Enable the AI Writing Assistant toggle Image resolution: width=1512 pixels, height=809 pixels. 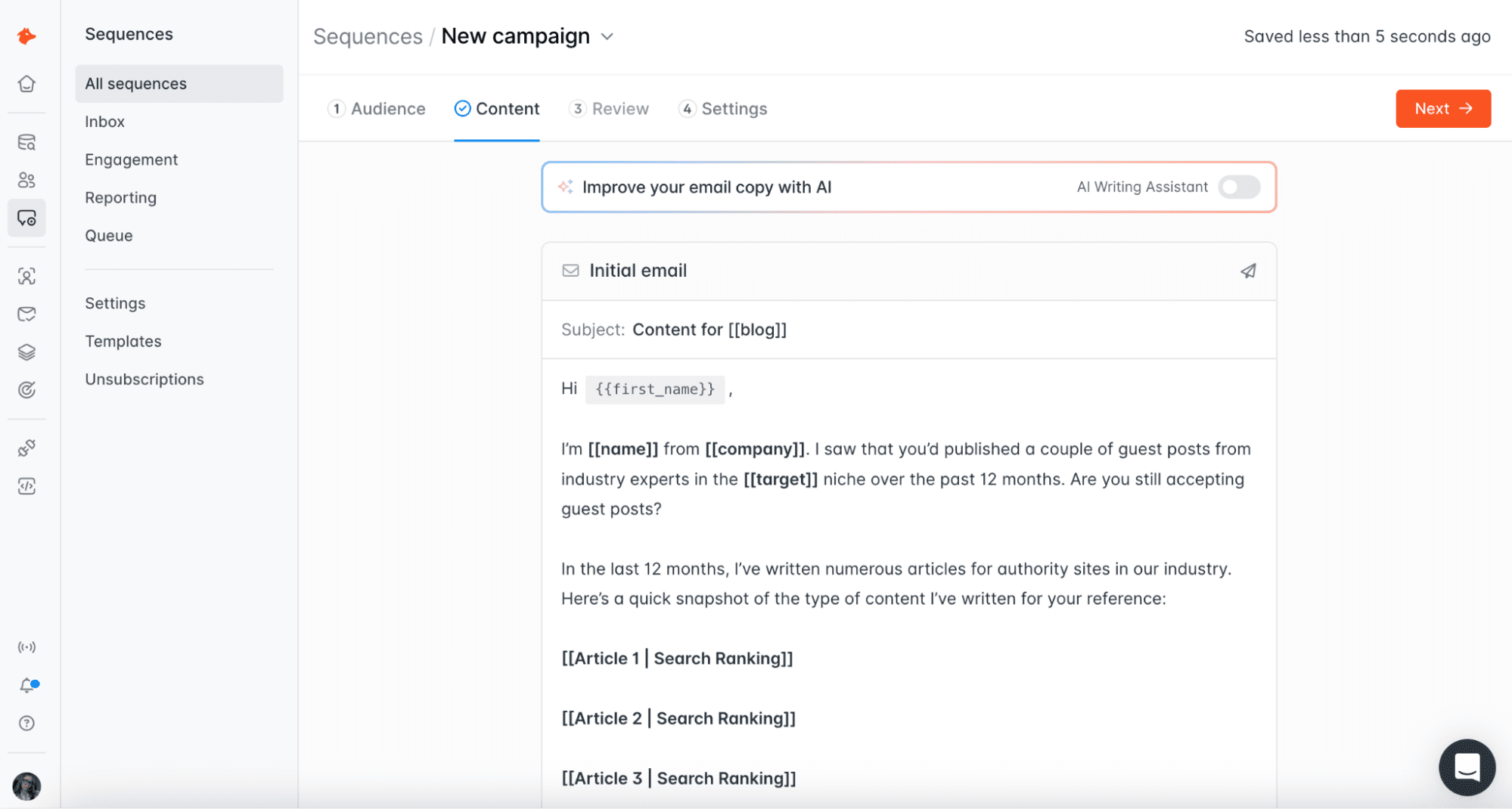[x=1238, y=187]
